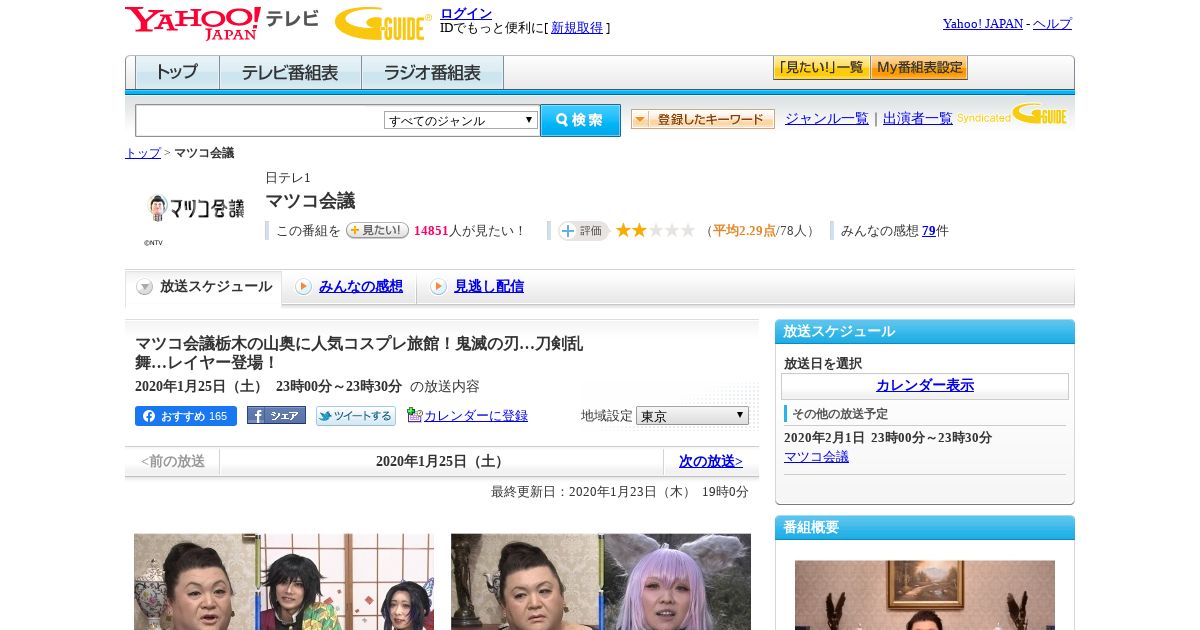
Task: Click the ツイートする Twitter button
Action: click(356, 416)
